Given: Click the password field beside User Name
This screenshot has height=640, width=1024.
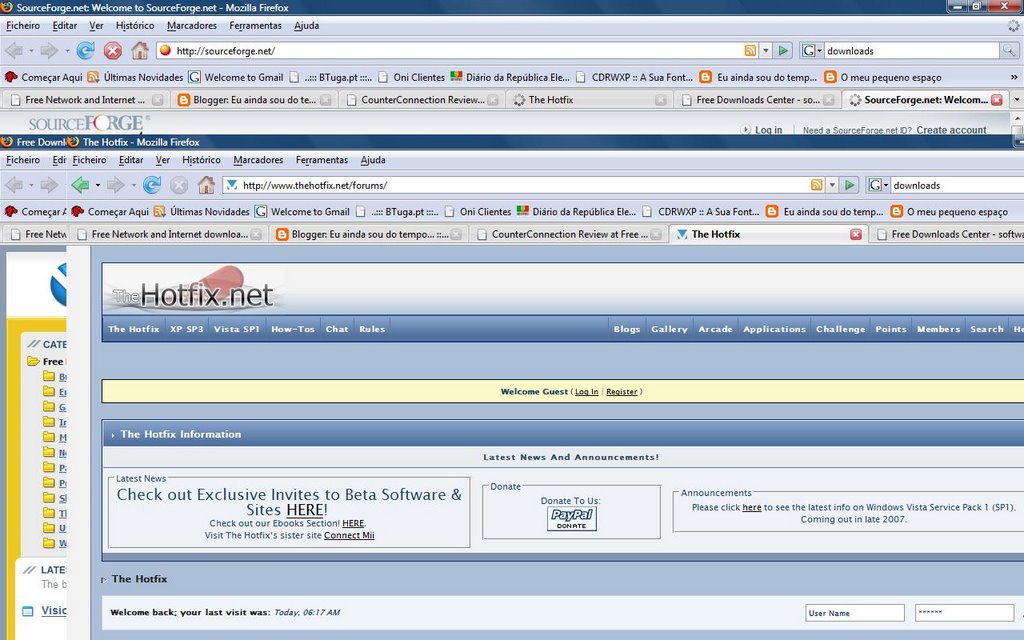Looking at the screenshot, I should 965,613.
